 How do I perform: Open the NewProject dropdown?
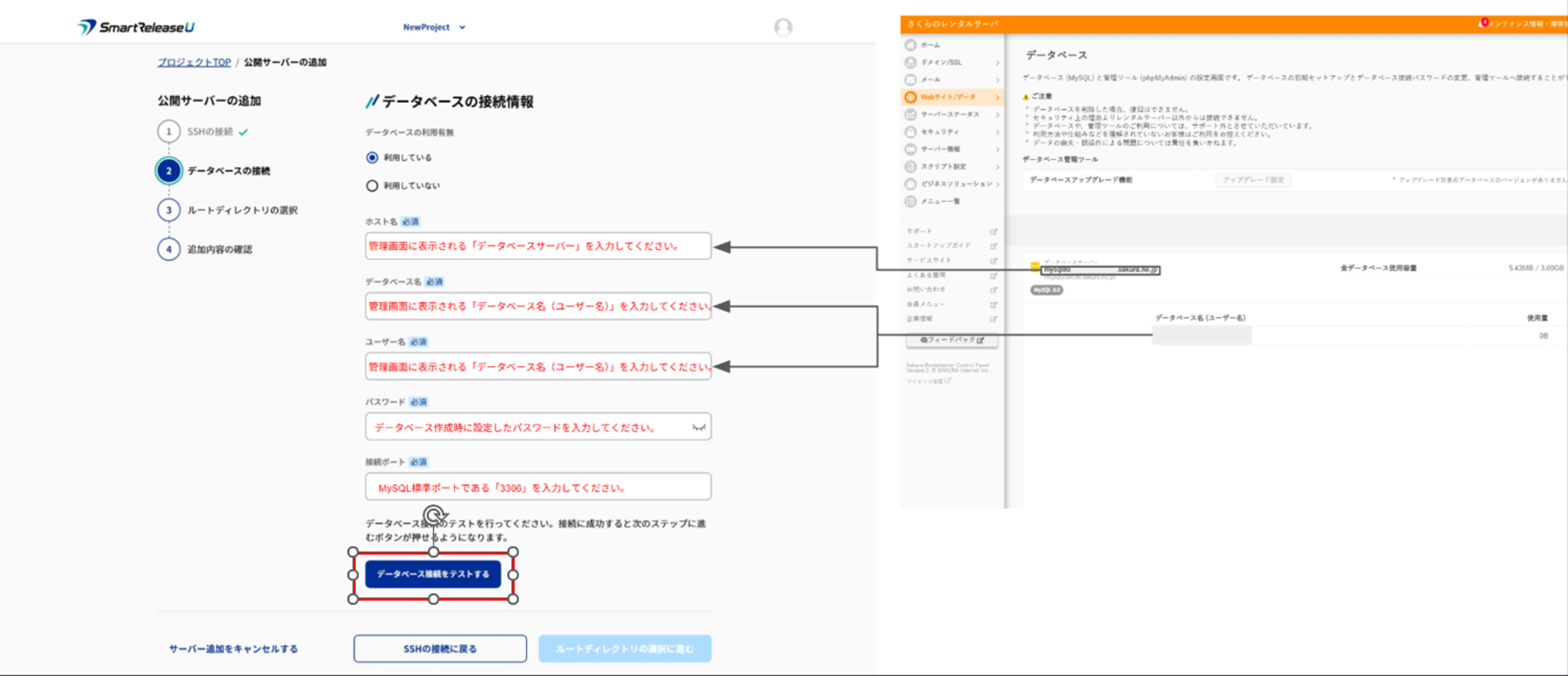434,27
